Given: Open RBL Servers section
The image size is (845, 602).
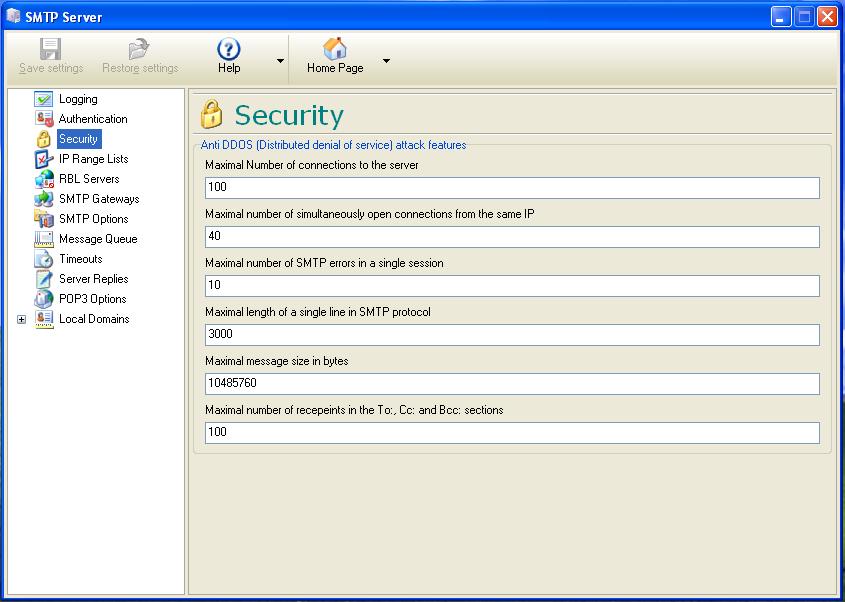Looking at the screenshot, I should click(89, 179).
